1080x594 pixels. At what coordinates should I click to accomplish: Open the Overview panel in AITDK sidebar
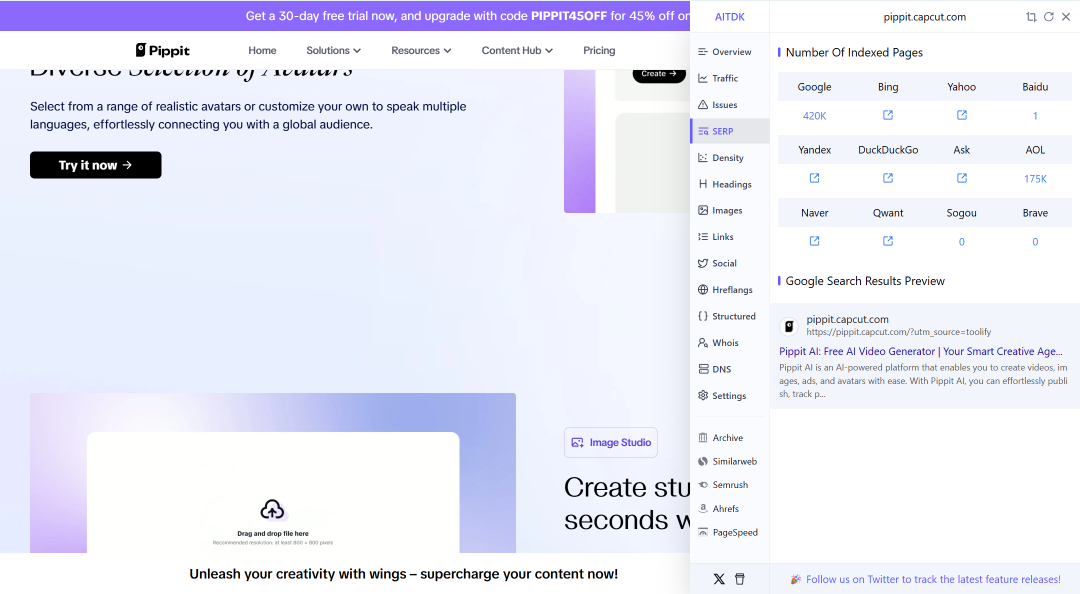pyautogui.click(x=725, y=52)
